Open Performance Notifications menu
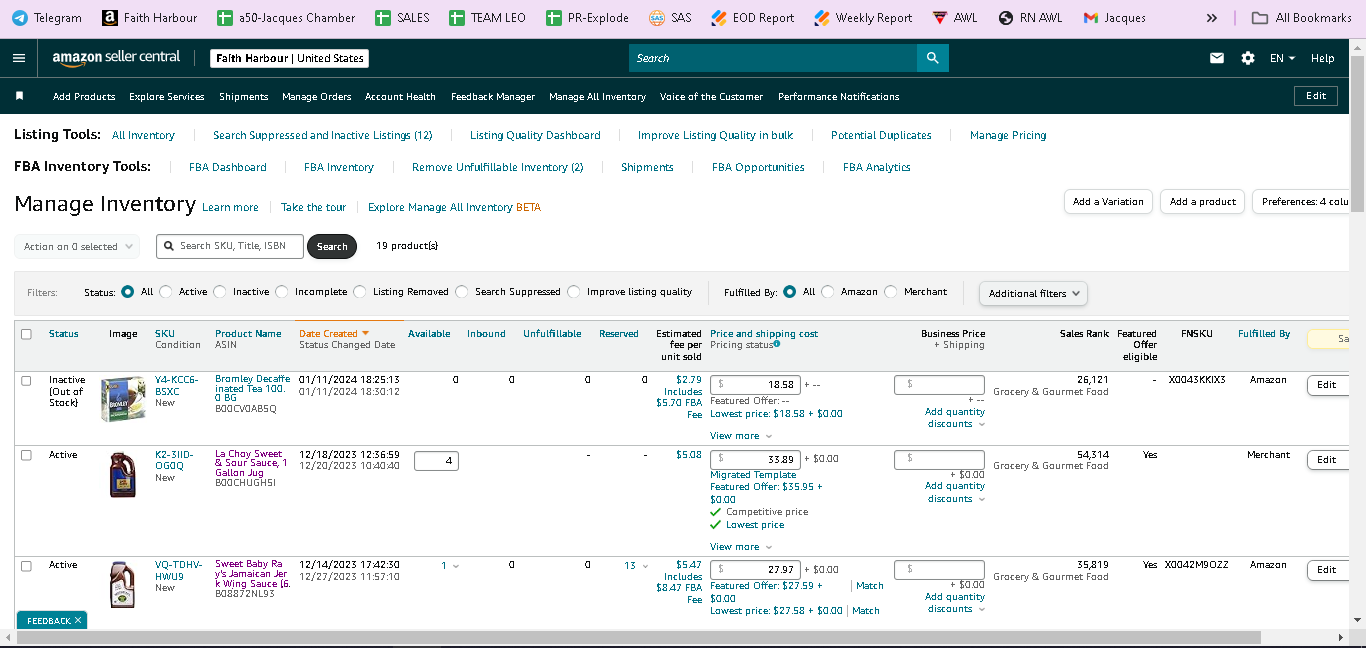The image size is (1366, 648). click(x=839, y=97)
